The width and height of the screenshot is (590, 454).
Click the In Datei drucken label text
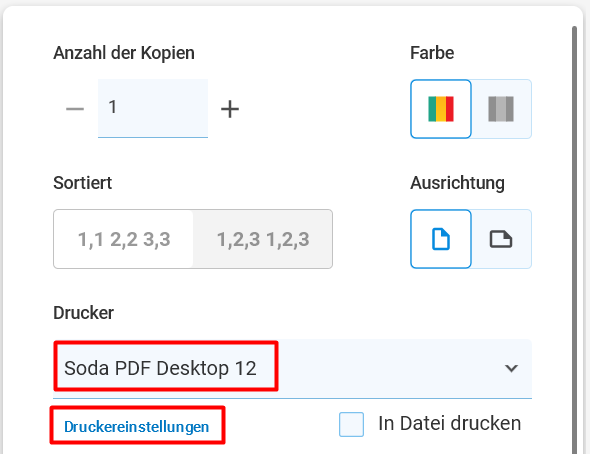tap(450, 424)
